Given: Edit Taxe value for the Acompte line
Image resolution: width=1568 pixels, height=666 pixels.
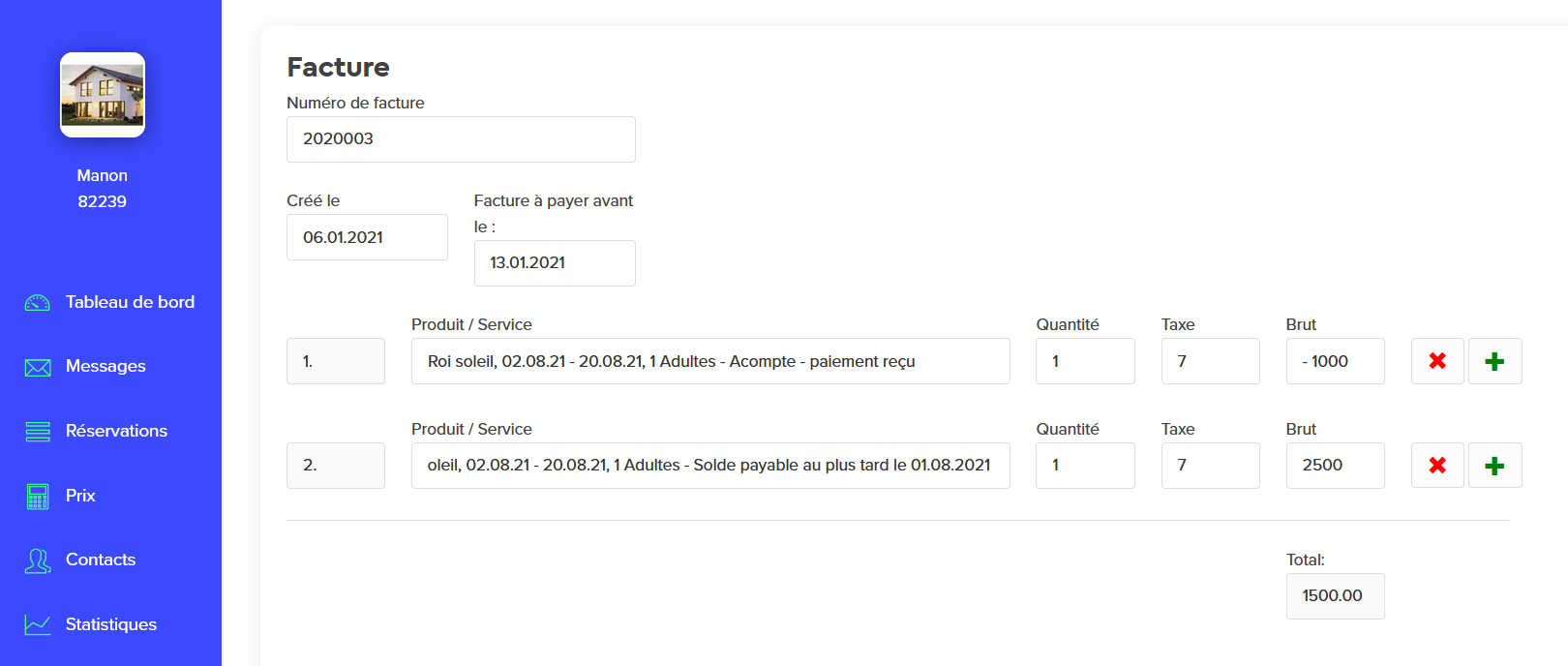Looking at the screenshot, I should 1211,361.
